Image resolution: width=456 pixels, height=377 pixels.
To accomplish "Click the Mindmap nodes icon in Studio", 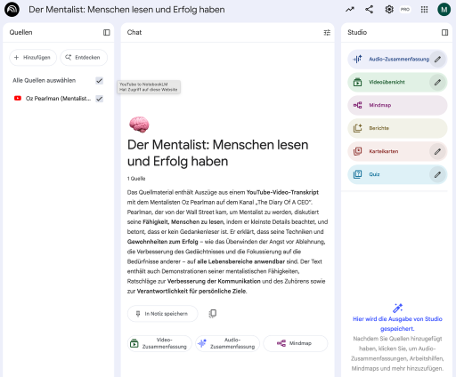I will coord(358,105).
